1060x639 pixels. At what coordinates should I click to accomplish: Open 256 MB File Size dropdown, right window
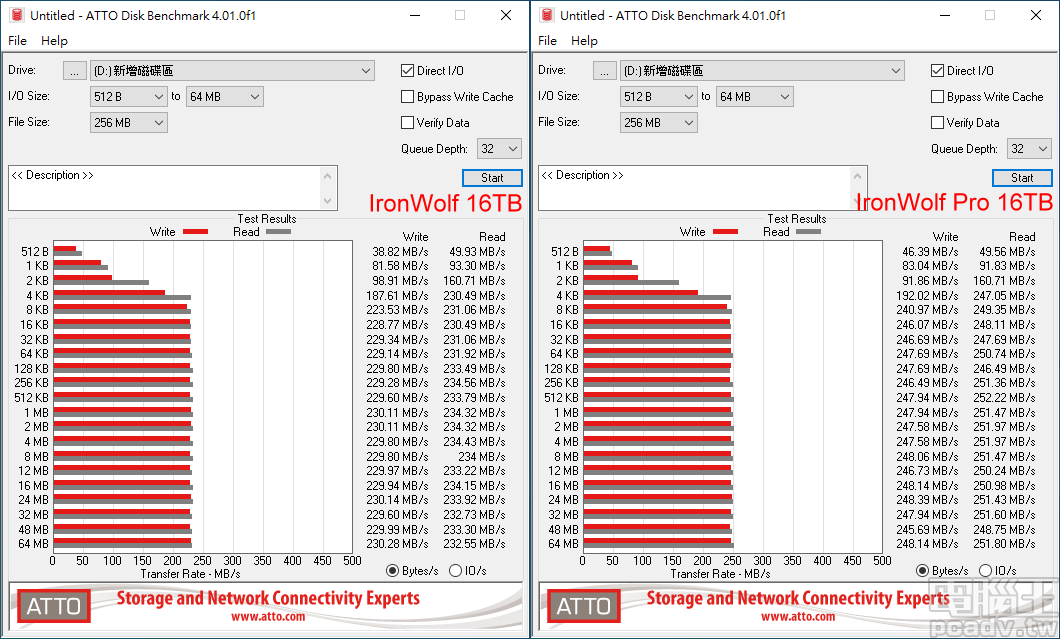(x=658, y=122)
